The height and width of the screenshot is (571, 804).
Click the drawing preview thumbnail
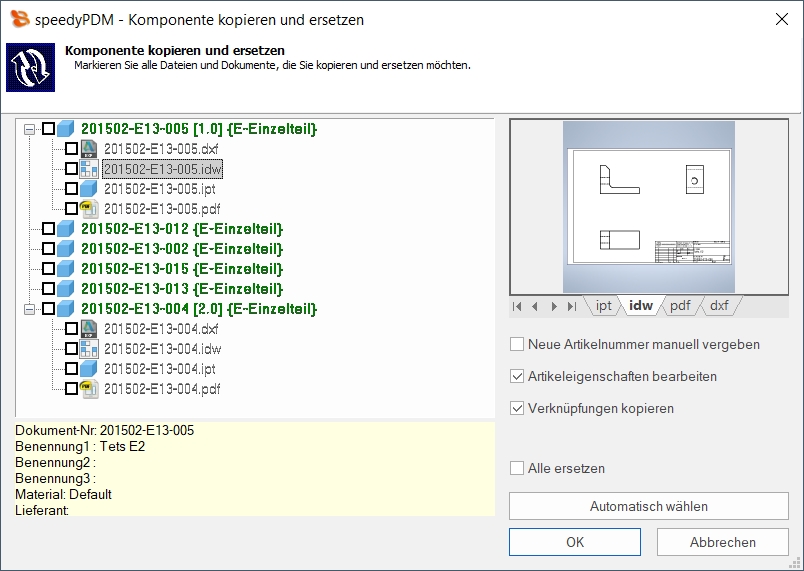[649, 207]
